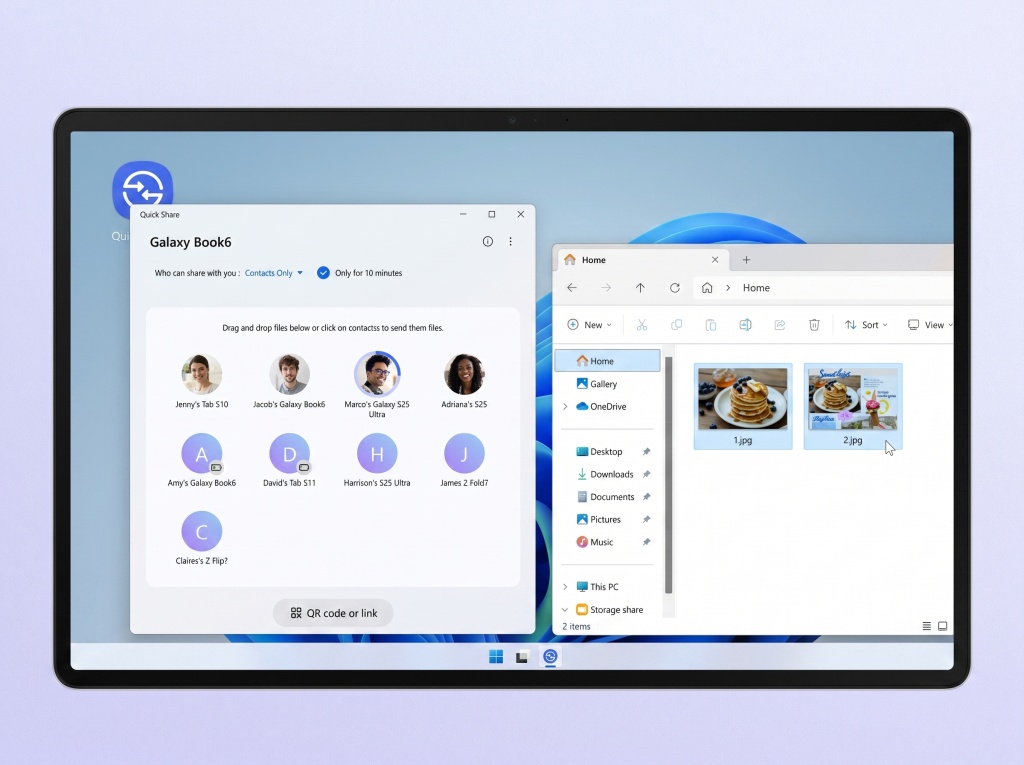The width and height of the screenshot is (1024, 765).
Task: Open the Contacts Only dropdown
Action: pos(274,273)
